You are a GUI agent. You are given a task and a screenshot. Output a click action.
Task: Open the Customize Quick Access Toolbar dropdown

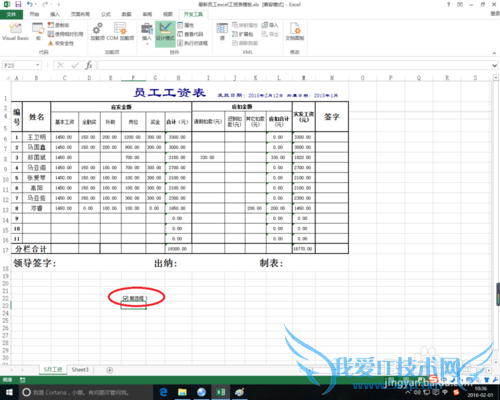pyautogui.click(x=59, y=5)
